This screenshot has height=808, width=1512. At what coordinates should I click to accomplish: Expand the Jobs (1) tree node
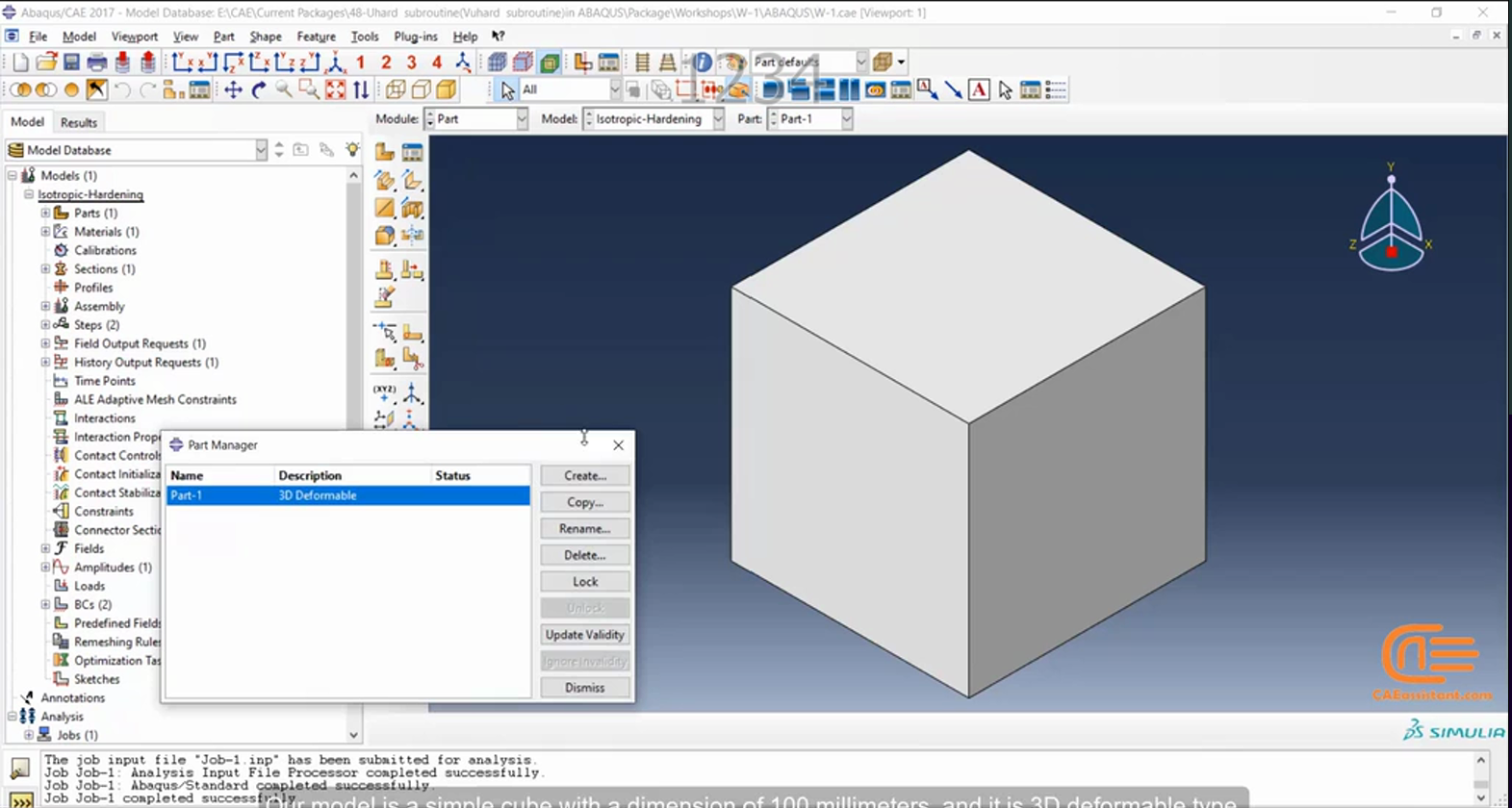pos(29,735)
